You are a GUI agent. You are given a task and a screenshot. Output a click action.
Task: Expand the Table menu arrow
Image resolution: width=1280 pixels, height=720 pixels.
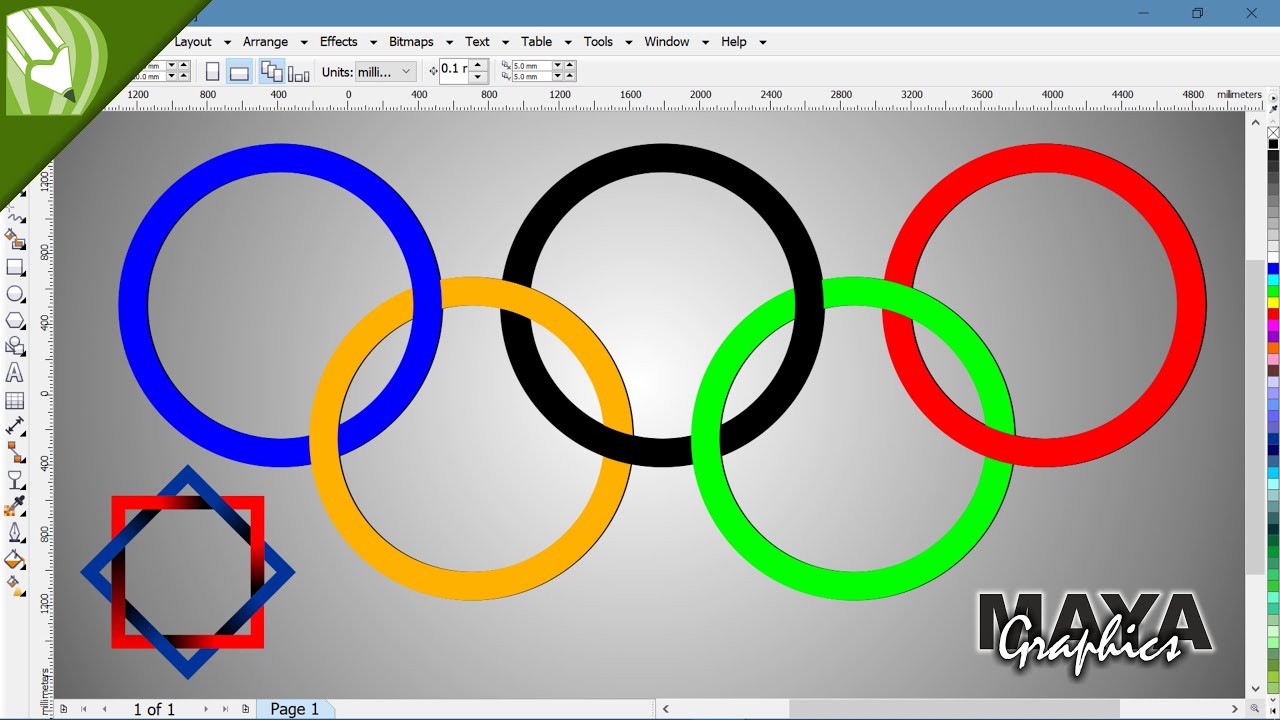pyautogui.click(x=567, y=42)
